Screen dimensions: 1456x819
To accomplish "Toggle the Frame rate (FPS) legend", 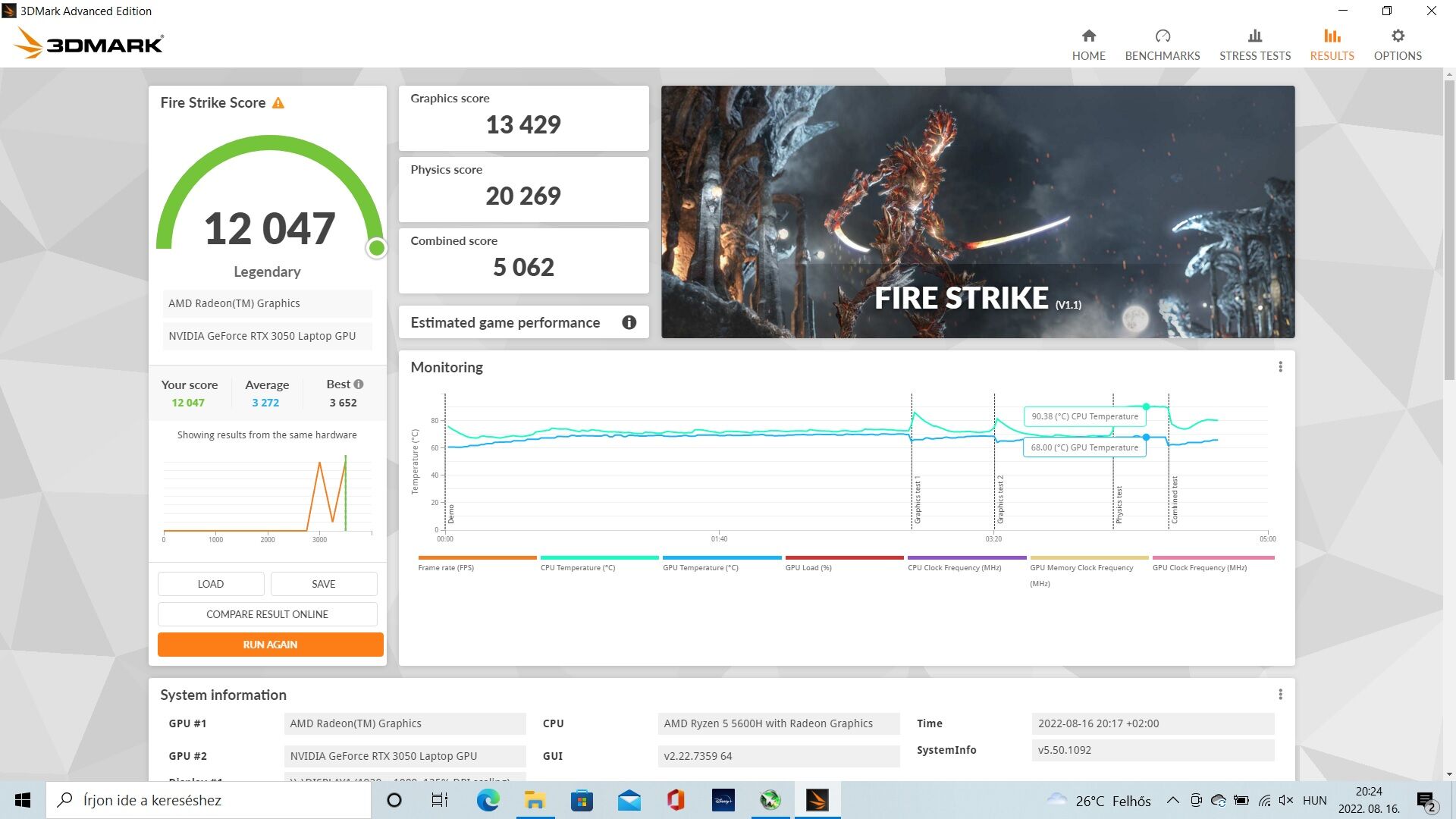I will (x=477, y=563).
